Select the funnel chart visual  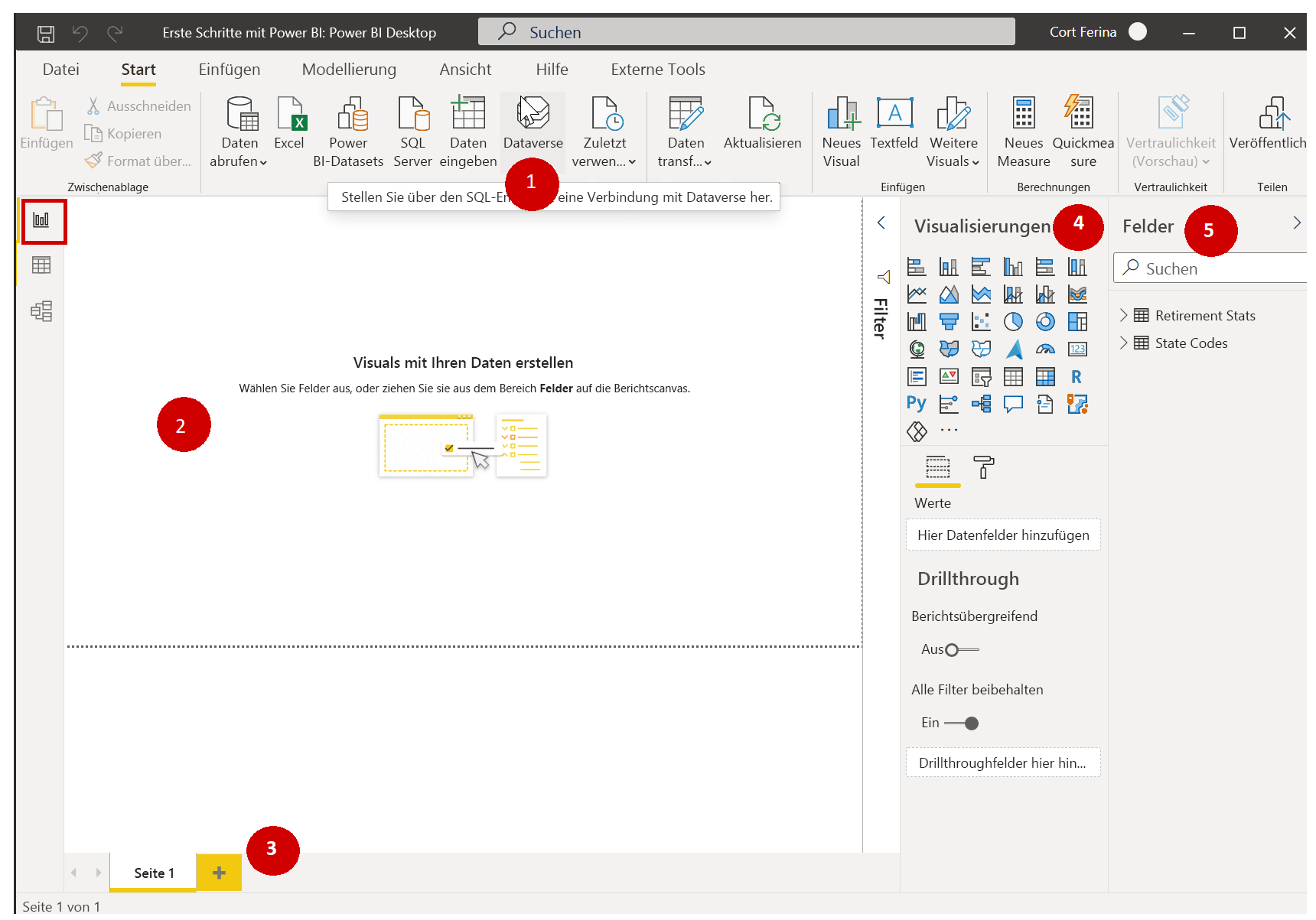pos(949,322)
